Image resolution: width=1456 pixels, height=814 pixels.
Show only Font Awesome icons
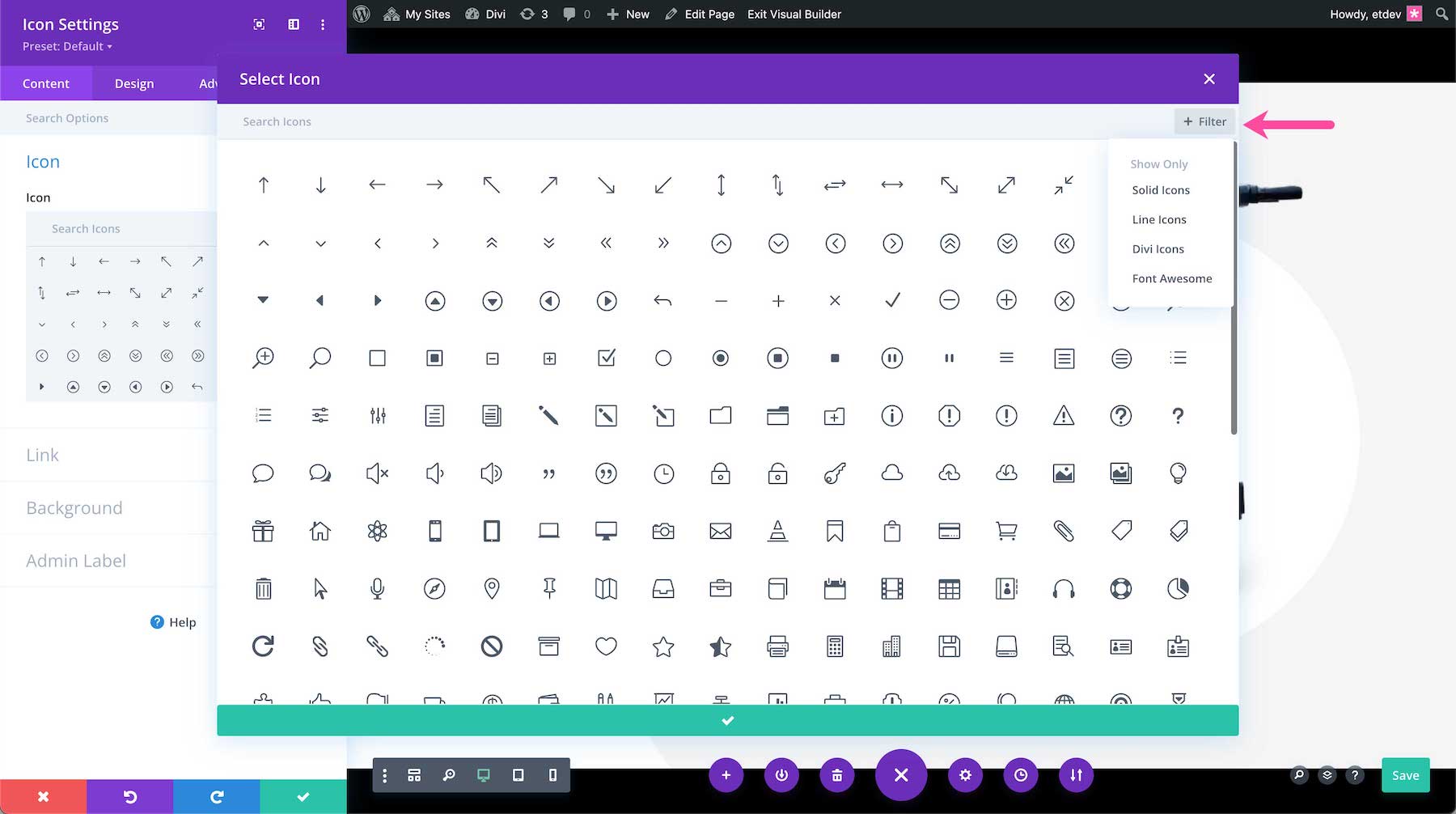click(1172, 278)
